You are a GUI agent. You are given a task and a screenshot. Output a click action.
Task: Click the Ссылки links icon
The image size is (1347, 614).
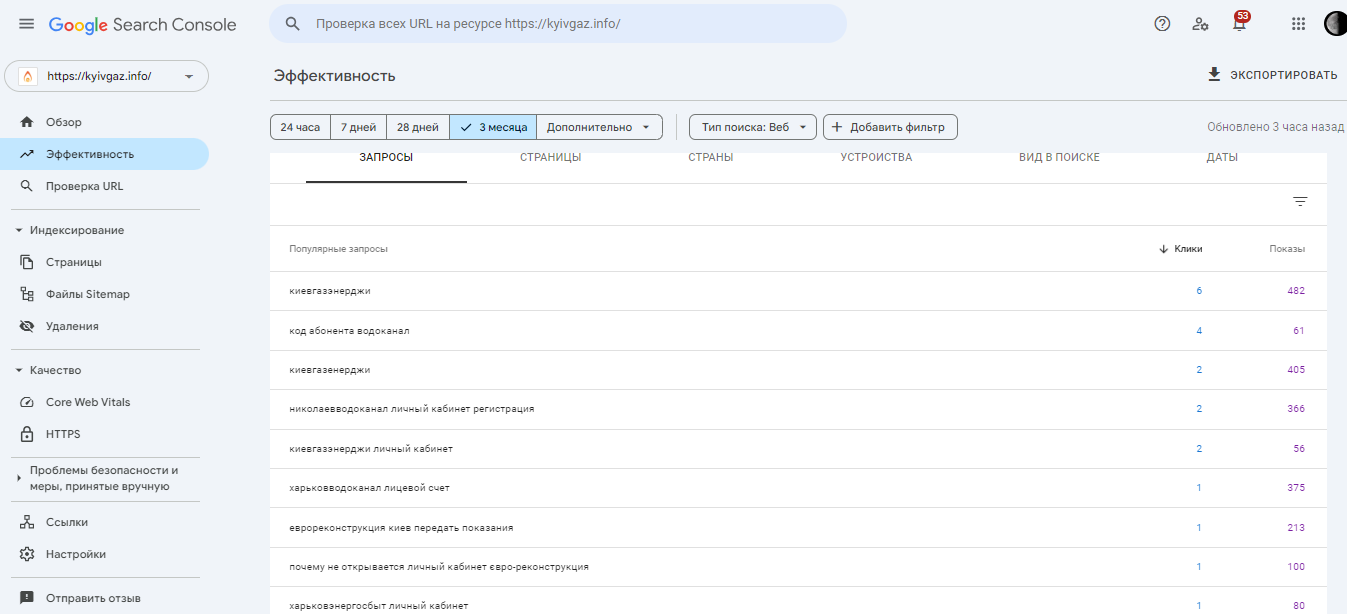27,522
